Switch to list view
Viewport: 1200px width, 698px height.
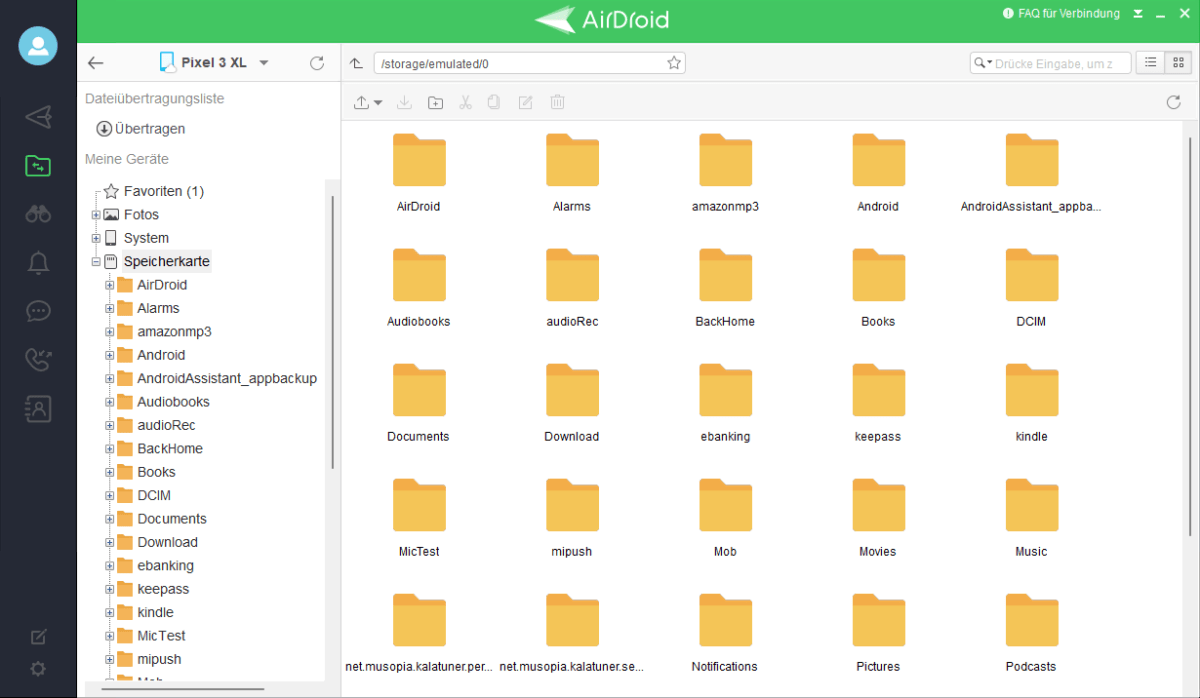tap(1151, 63)
